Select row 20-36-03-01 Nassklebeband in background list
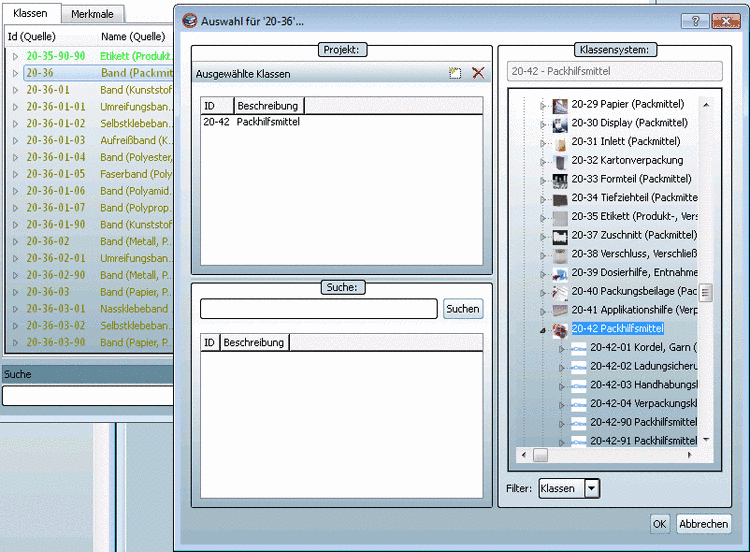 88,309
